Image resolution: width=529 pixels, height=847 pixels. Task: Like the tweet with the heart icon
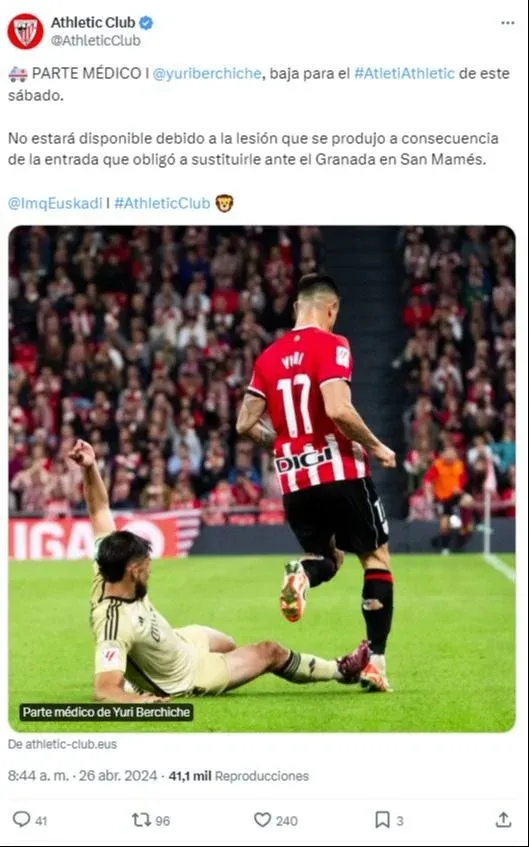pos(262,820)
